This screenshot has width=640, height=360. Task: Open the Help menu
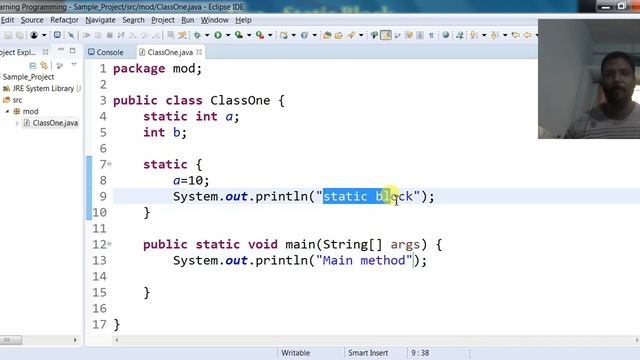click(243, 20)
